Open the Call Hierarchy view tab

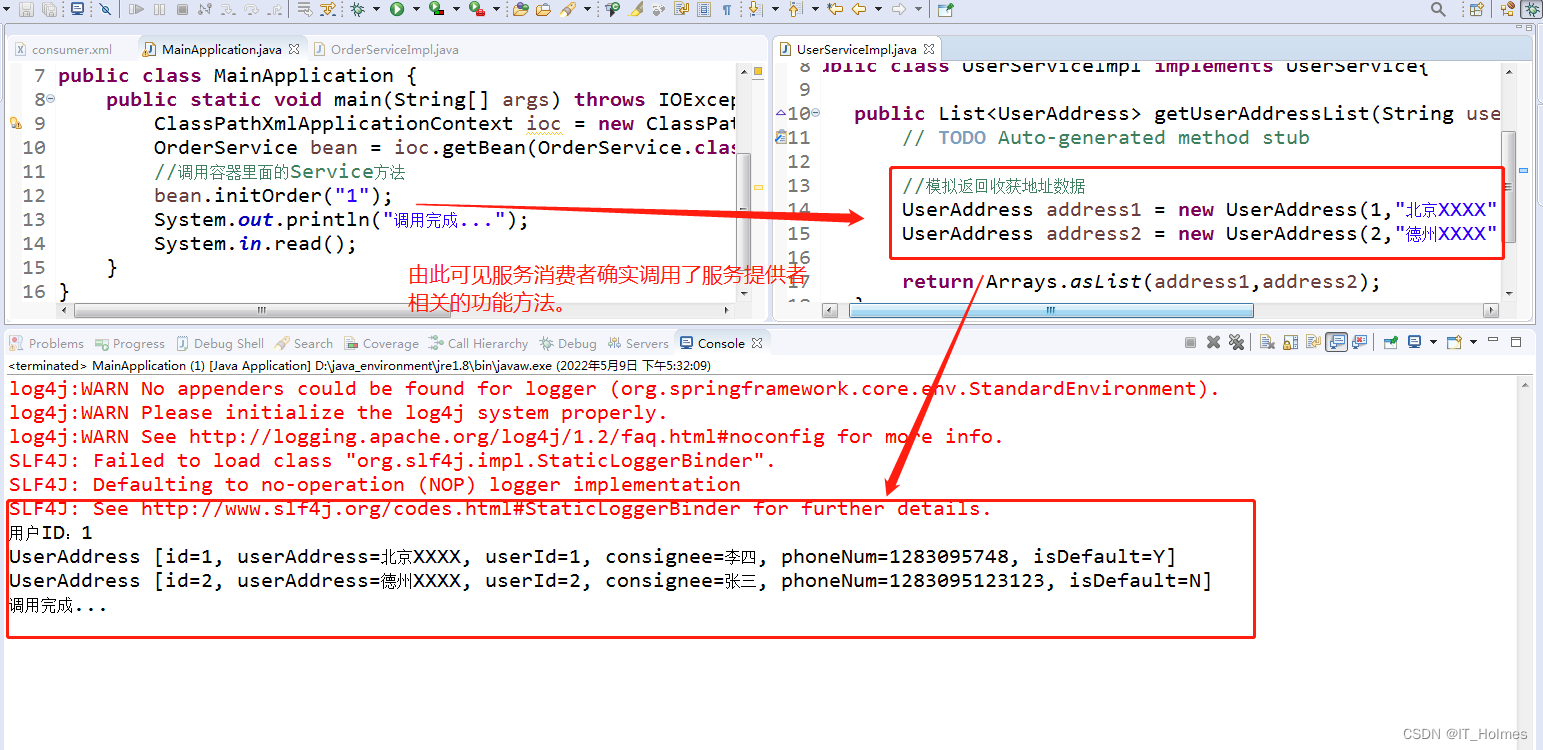click(x=479, y=343)
